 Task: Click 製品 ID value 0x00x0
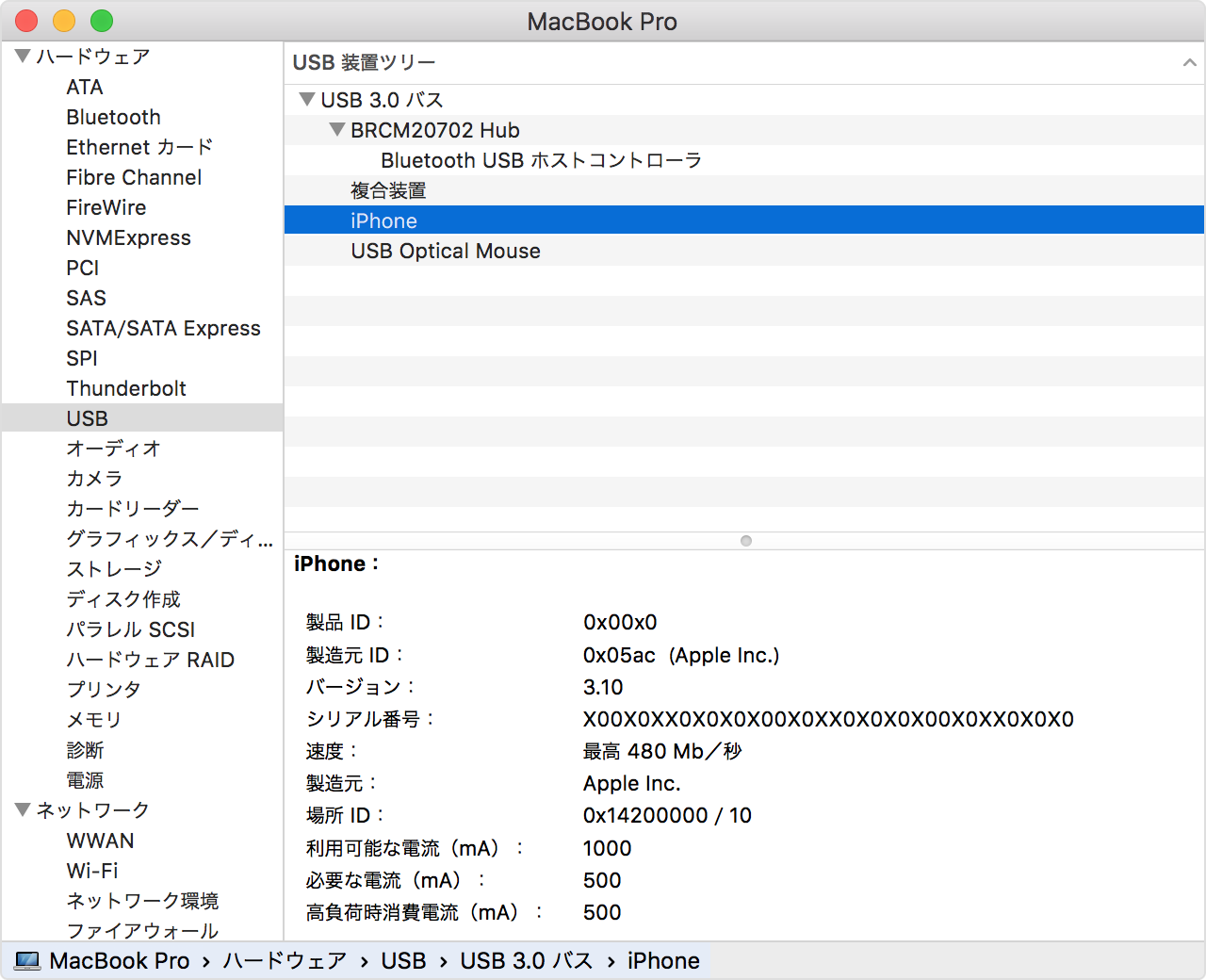point(620,622)
